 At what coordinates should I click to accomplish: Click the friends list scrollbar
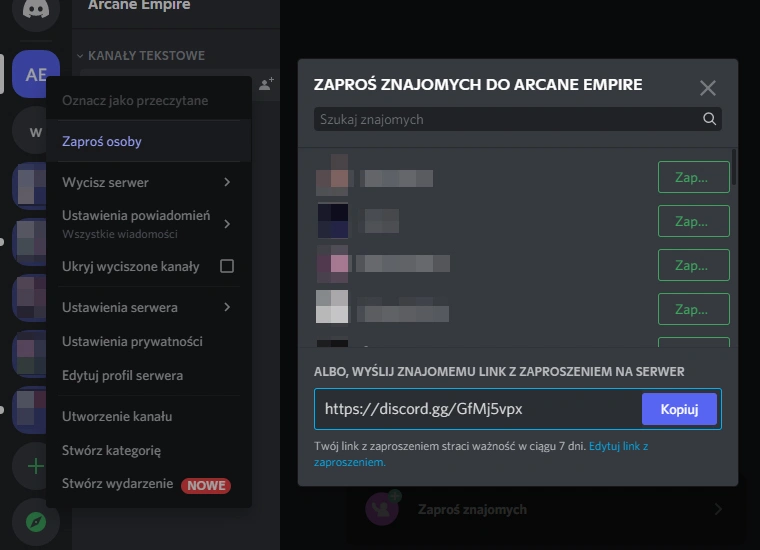pyautogui.click(x=734, y=167)
